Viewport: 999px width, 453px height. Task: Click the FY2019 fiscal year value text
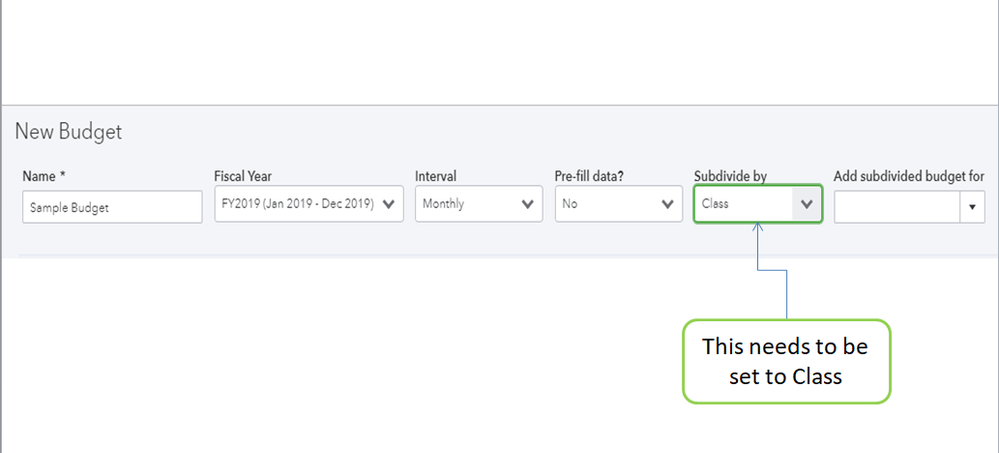(298, 204)
